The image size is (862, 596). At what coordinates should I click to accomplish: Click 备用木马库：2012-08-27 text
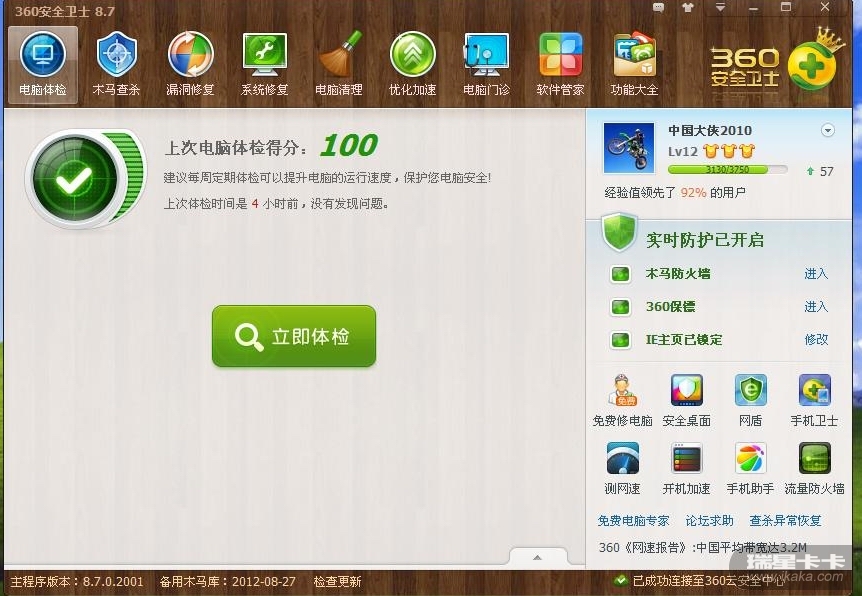228,581
